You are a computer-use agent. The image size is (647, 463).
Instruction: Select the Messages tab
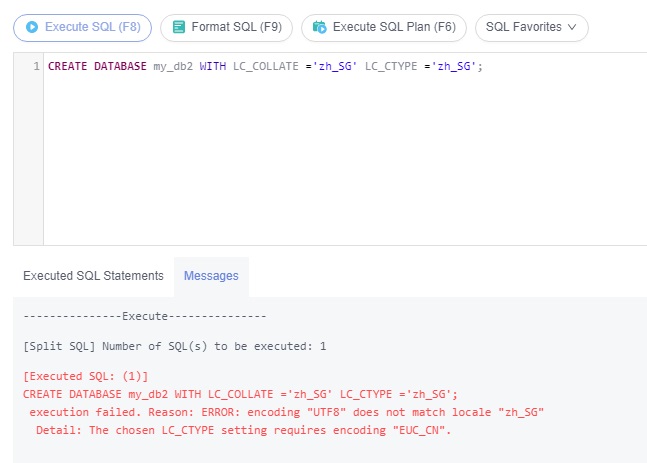[x=211, y=276]
